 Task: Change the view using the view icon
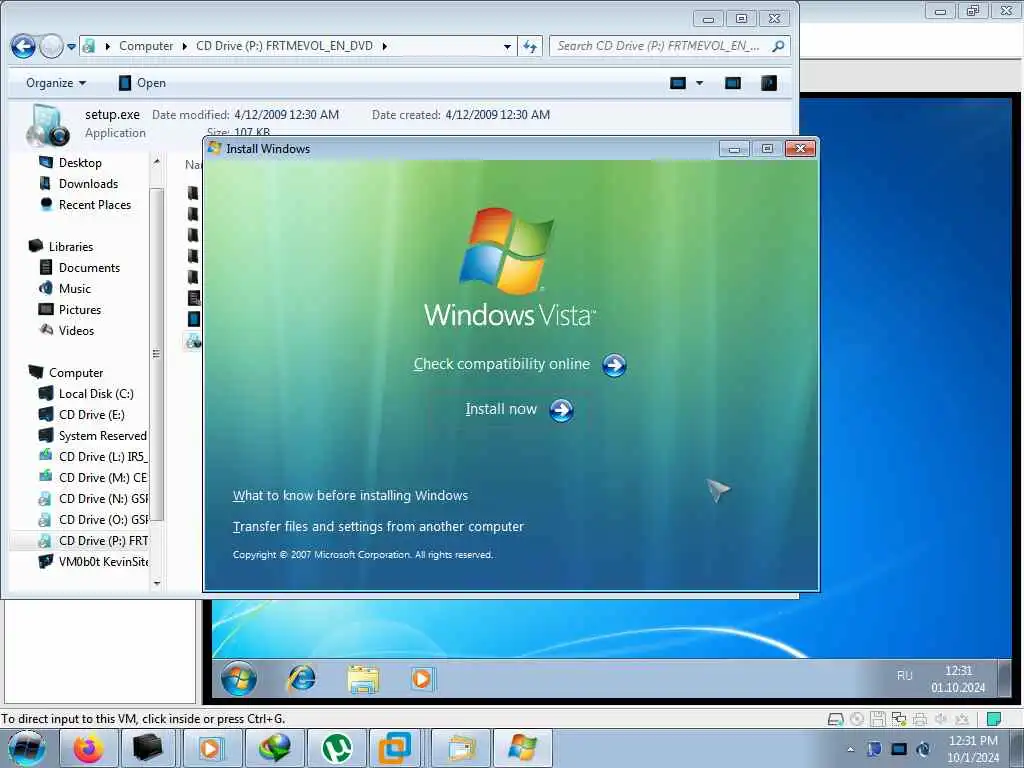(x=679, y=83)
